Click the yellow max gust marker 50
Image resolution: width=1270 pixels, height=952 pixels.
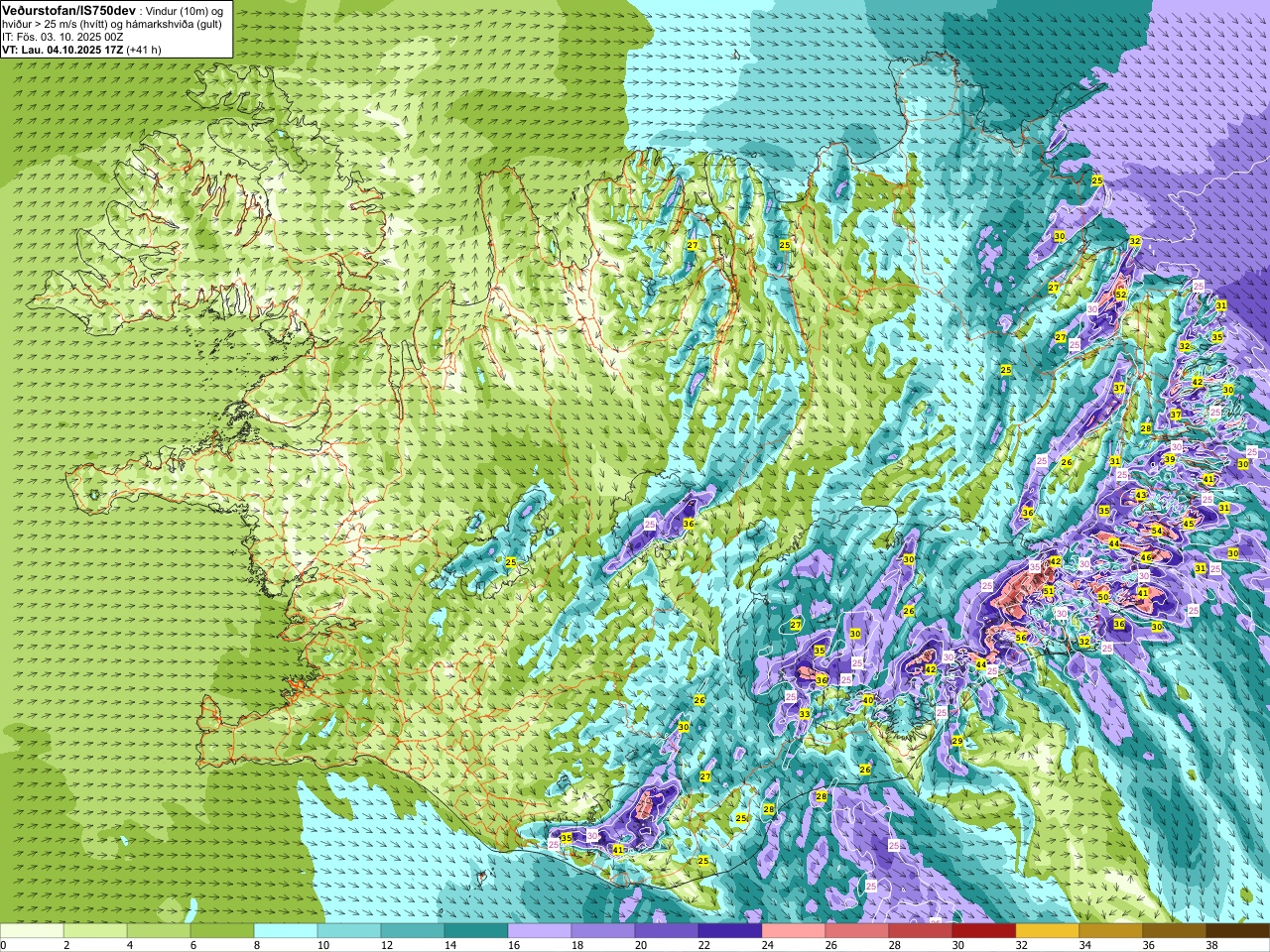pyautogui.click(x=1102, y=597)
